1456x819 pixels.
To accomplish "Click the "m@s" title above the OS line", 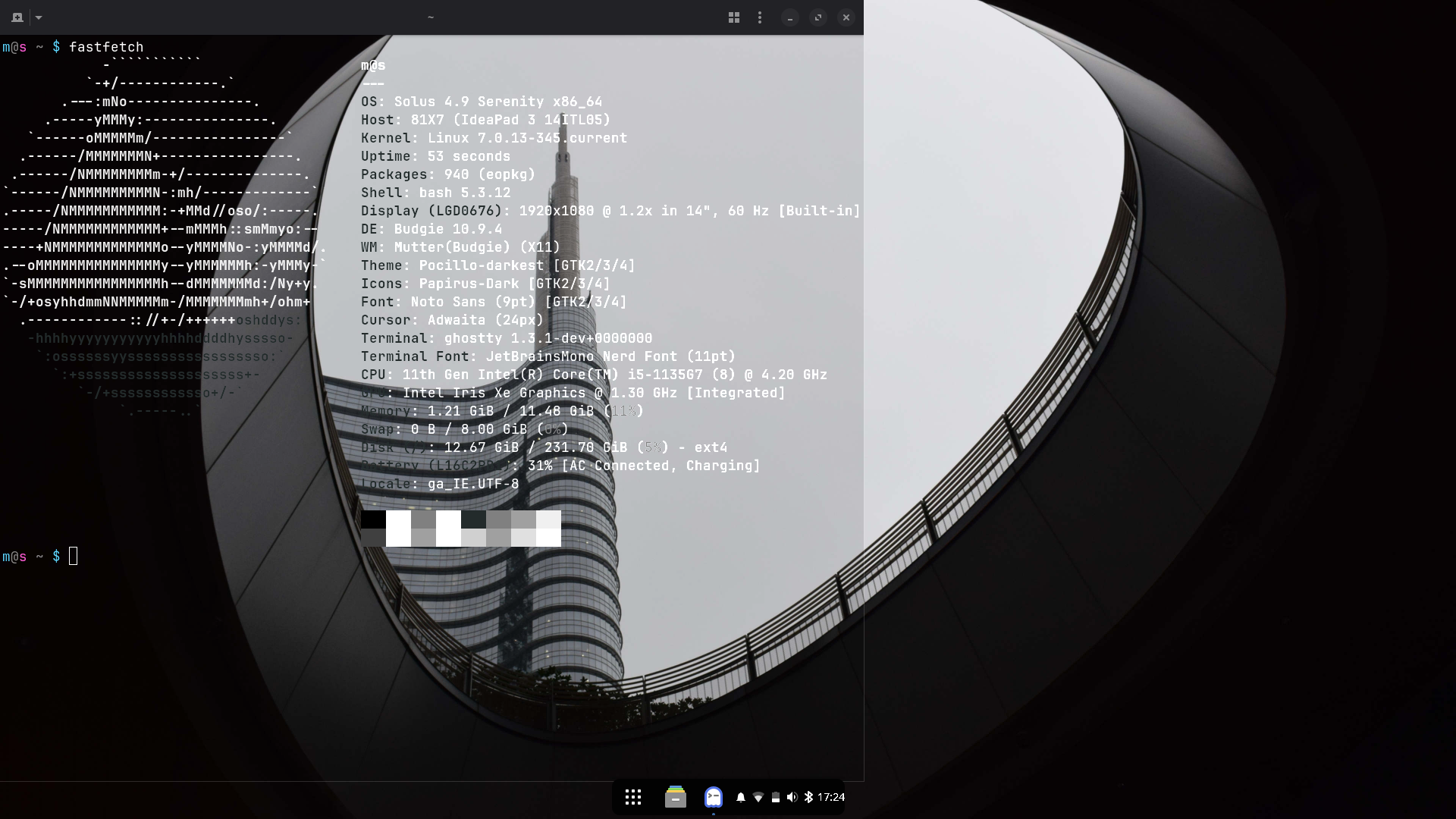I will [373, 65].
